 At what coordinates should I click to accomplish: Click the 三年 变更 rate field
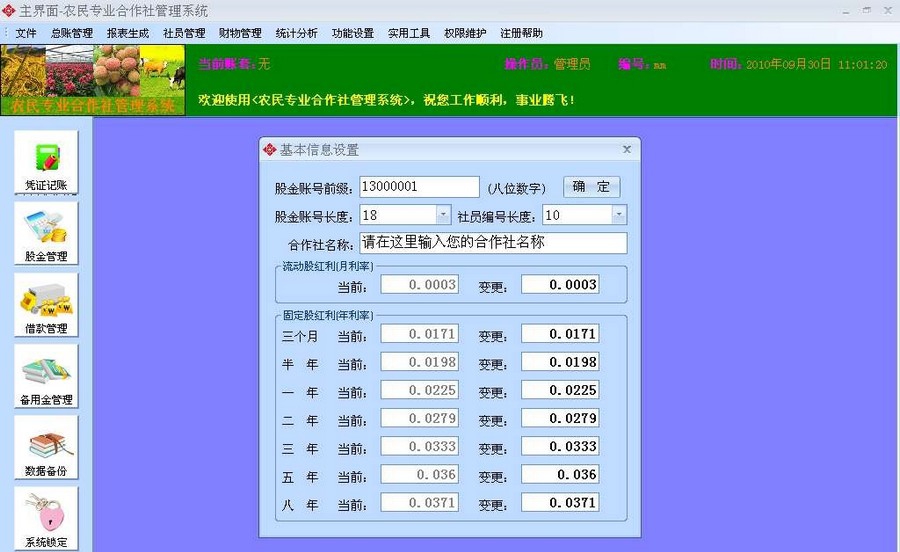click(560, 446)
